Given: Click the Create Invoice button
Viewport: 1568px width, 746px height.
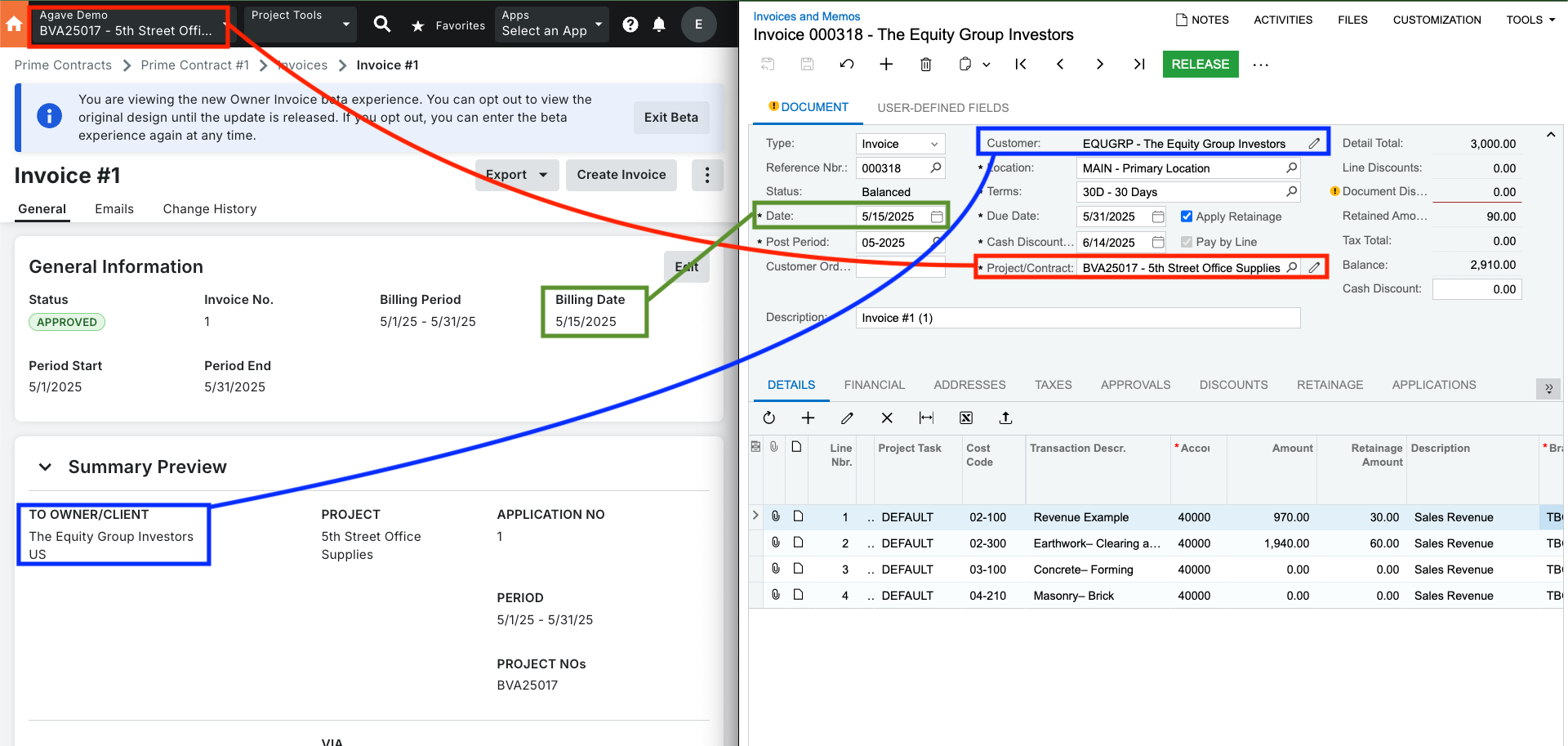Looking at the screenshot, I should click(621, 175).
